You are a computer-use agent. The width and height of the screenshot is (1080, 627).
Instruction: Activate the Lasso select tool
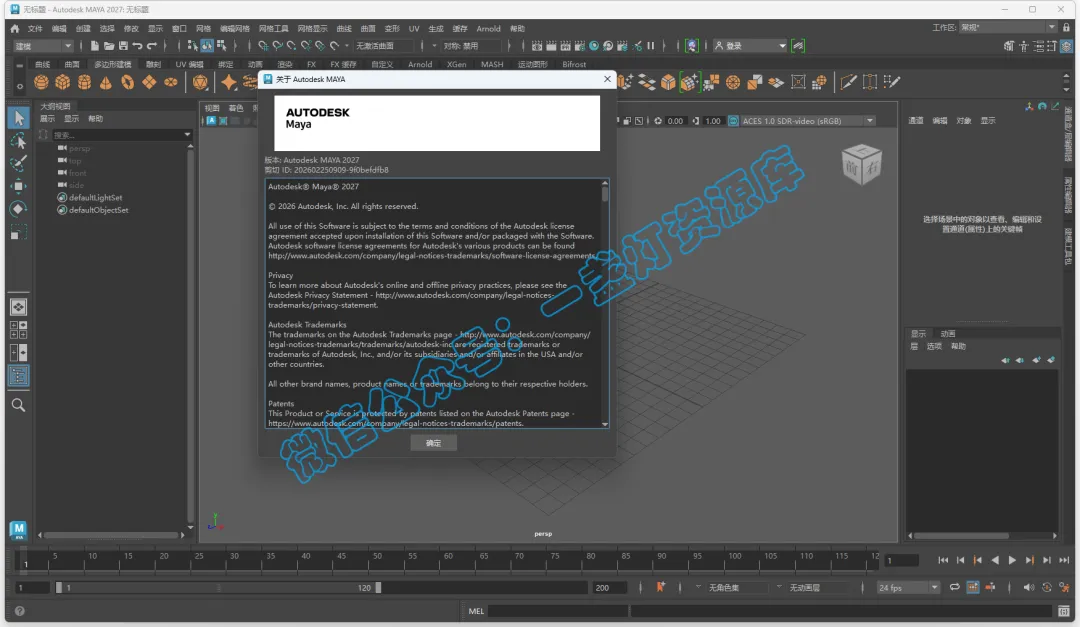(x=19, y=141)
